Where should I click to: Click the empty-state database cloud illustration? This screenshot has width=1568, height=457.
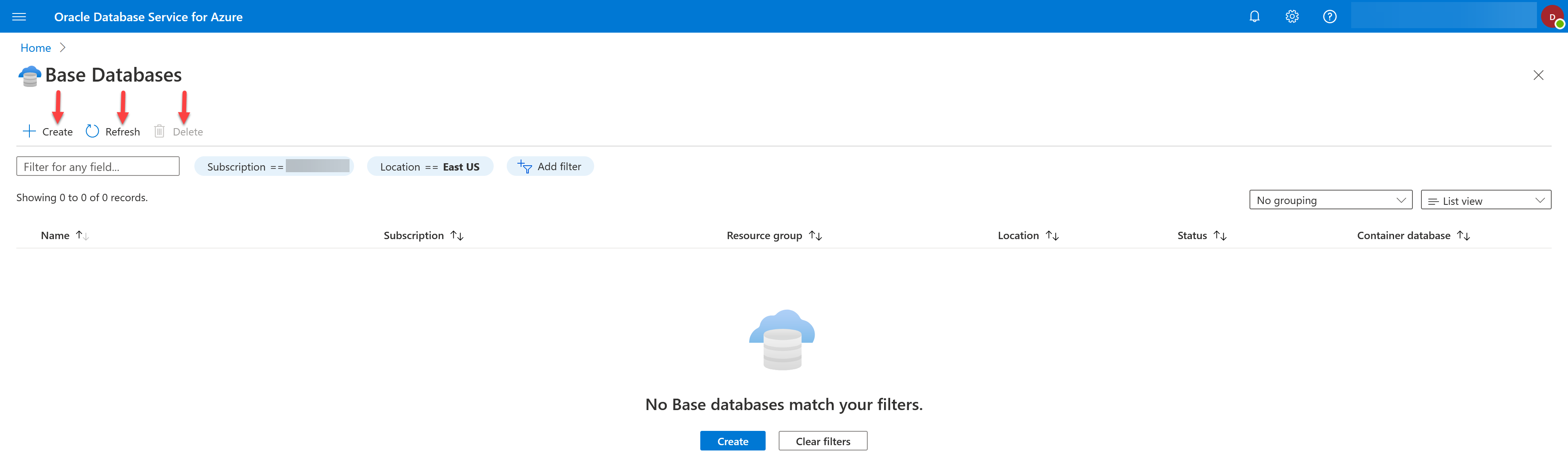782,339
